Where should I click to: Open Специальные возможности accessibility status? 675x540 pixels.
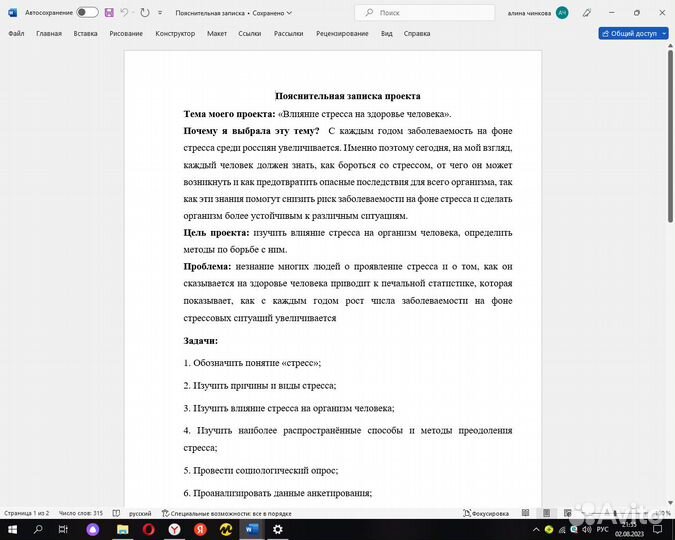point(226,513)
